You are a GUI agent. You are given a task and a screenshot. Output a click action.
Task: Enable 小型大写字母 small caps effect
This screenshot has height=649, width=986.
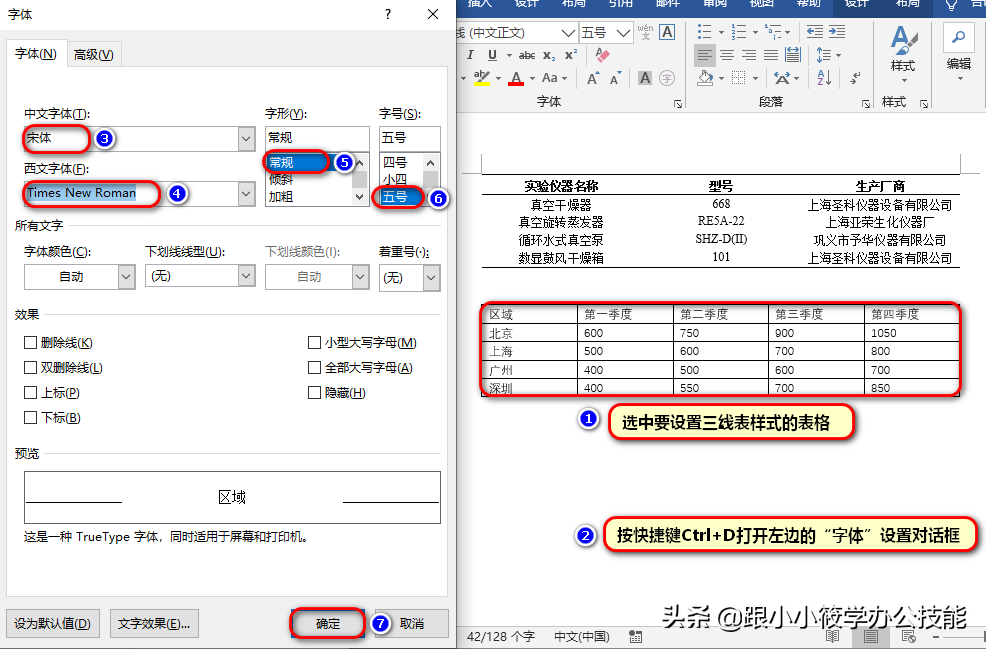point(314,343)
